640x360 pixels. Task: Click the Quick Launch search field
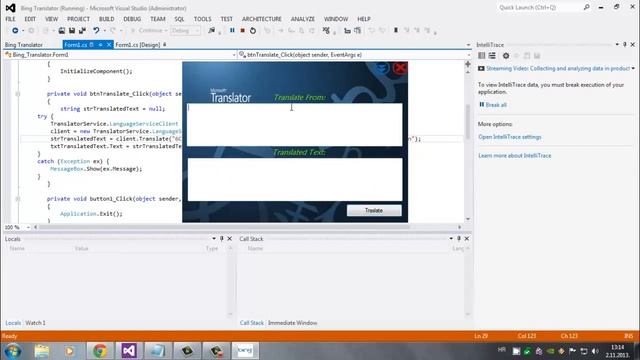539,7
